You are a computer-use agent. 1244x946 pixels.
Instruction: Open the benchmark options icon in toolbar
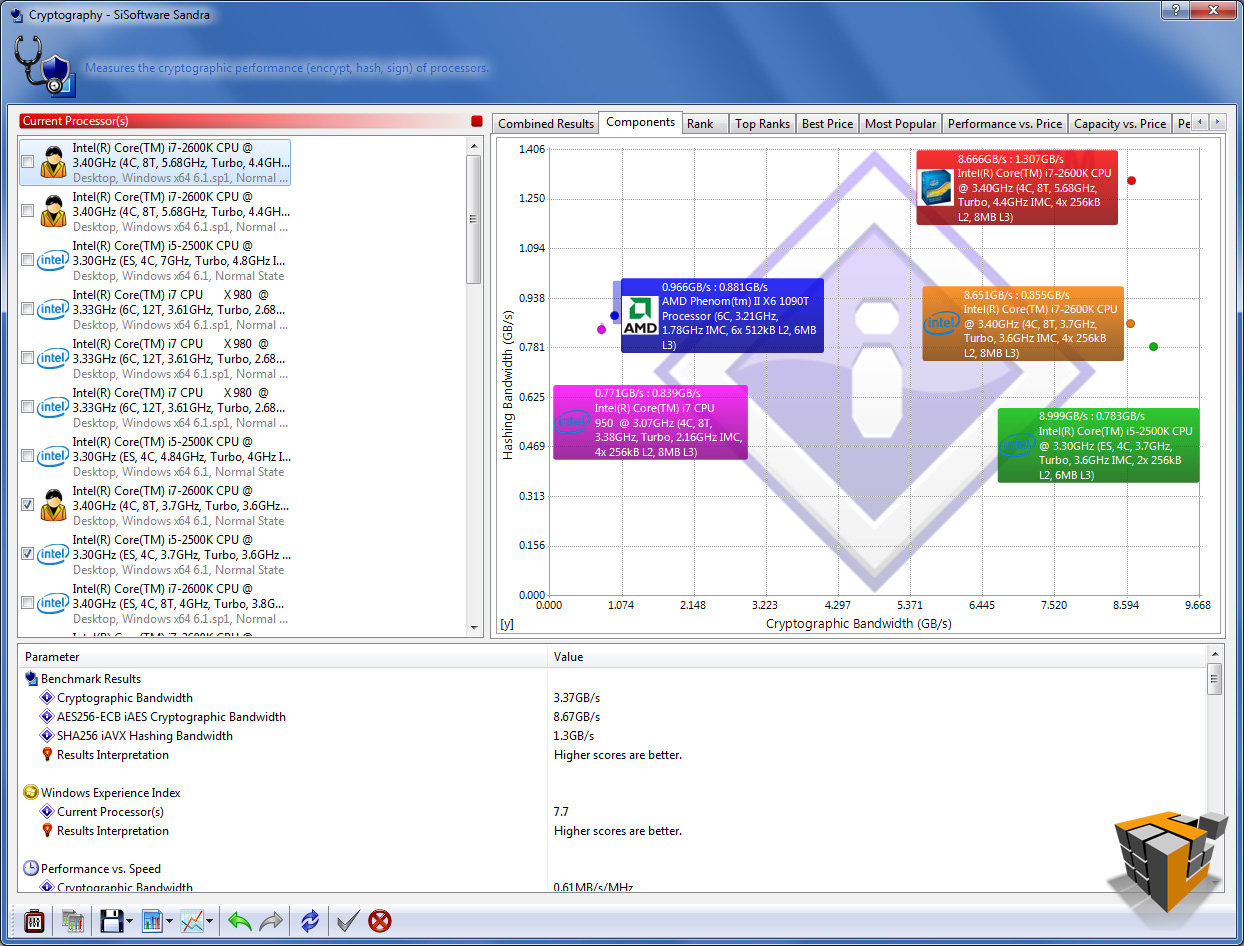click(33, 921)
